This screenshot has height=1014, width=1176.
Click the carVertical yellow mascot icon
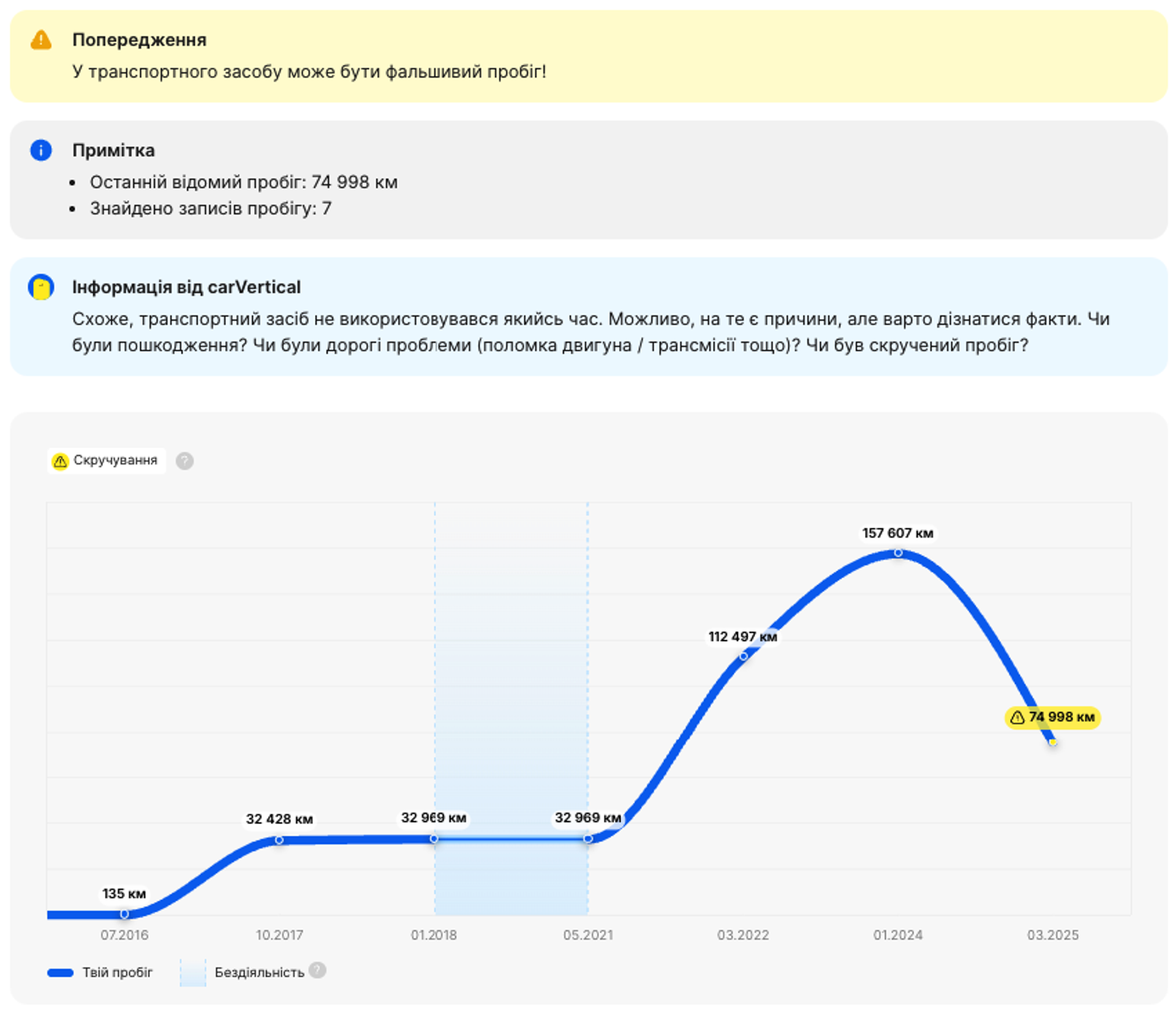pyautogui.click(x=41, y=287)
